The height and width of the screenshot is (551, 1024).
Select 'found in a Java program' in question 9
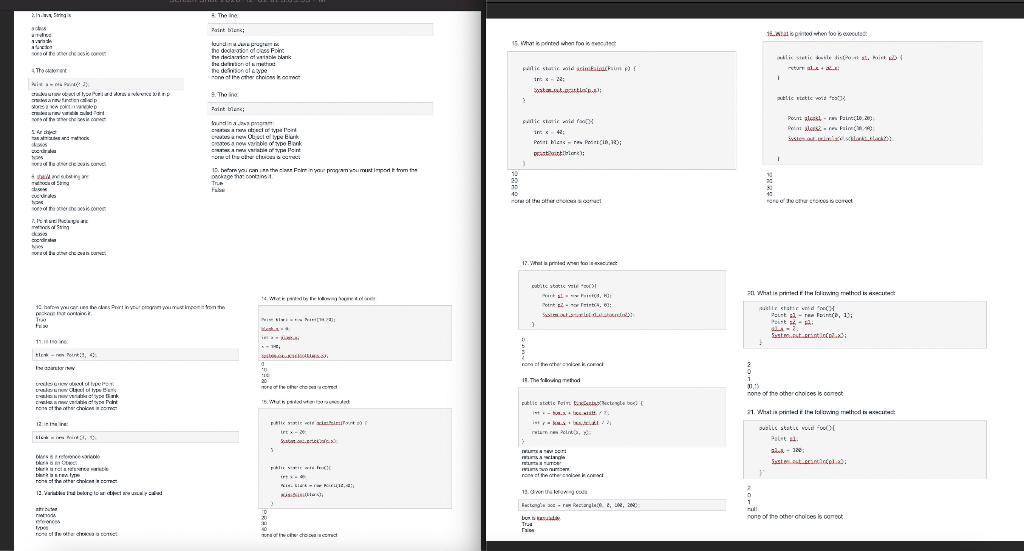(242, 123)
